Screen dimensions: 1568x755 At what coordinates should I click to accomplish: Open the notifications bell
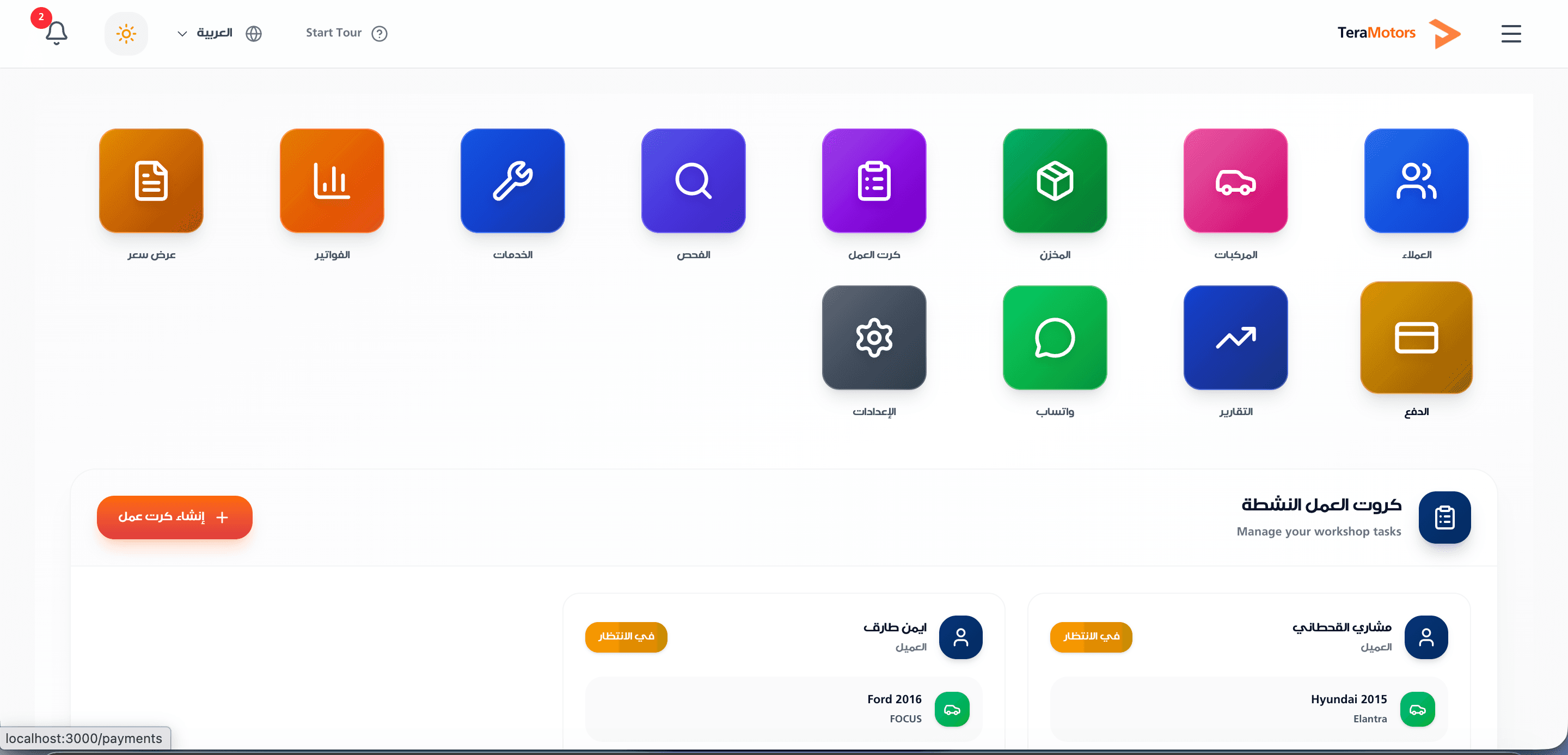(x=56, y=33)
